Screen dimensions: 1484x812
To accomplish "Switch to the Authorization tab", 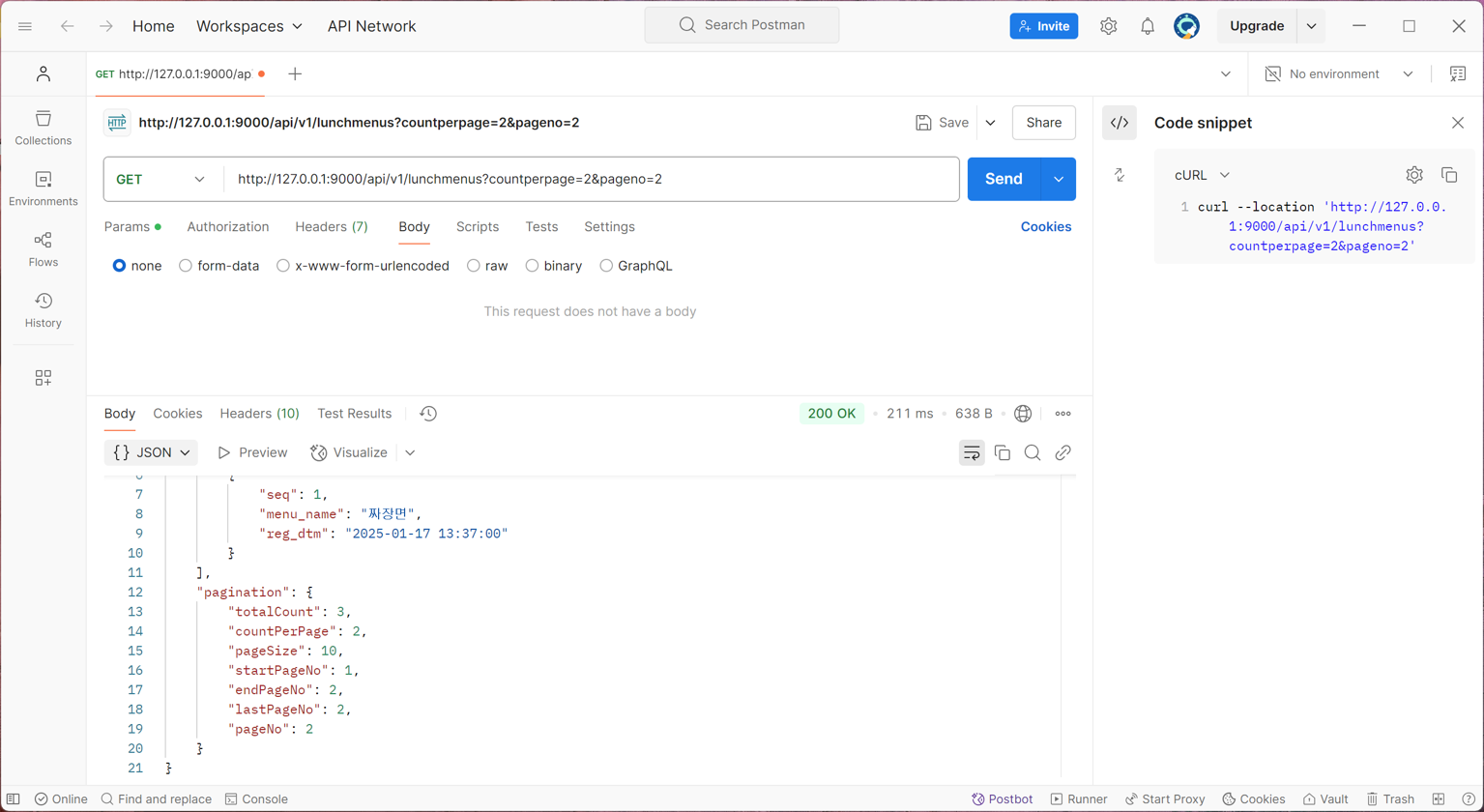I will (x=228, y=226).
